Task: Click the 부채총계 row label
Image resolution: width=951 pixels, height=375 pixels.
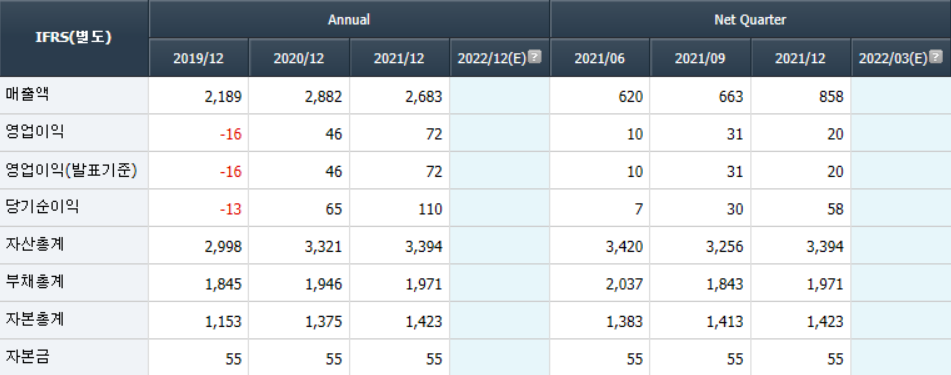Action: pyautogui.click(x=35, y=282)
